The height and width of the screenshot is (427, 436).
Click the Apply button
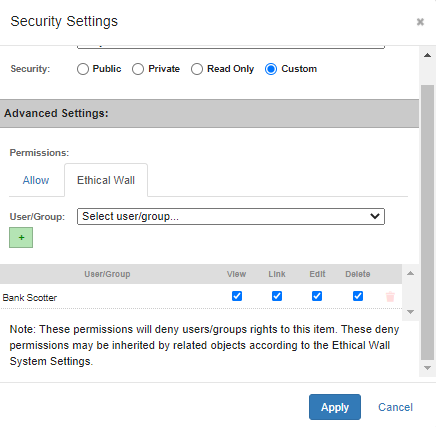pyautogui.click(x=335, y=407)
